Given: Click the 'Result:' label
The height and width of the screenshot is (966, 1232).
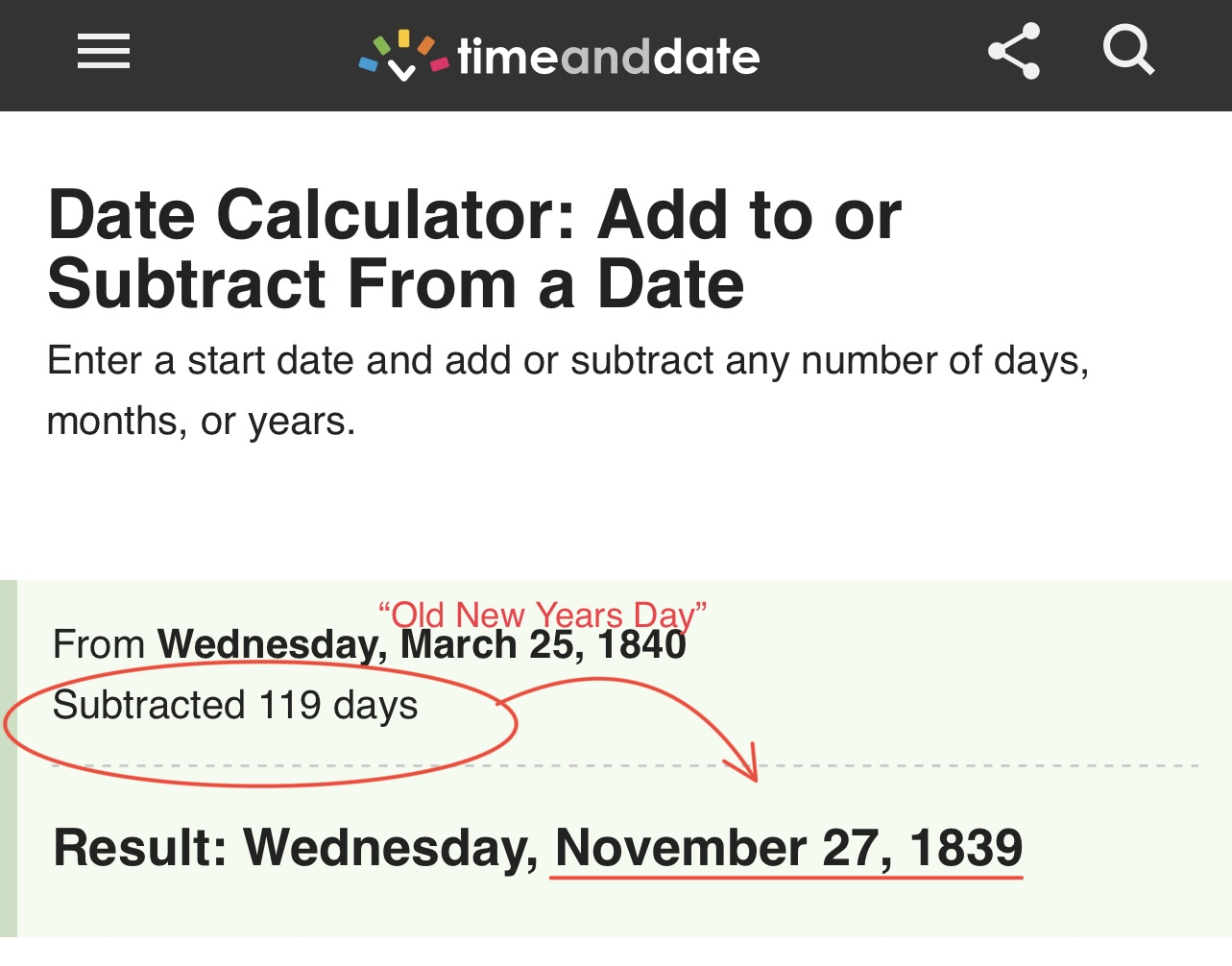Looking at the screenshot, I should tap(140, 849).
